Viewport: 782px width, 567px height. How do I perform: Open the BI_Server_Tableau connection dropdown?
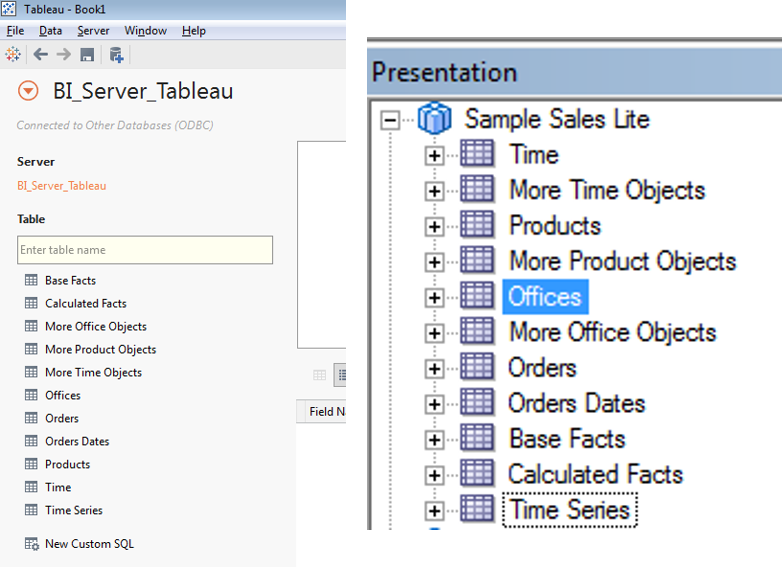point(28,92)
